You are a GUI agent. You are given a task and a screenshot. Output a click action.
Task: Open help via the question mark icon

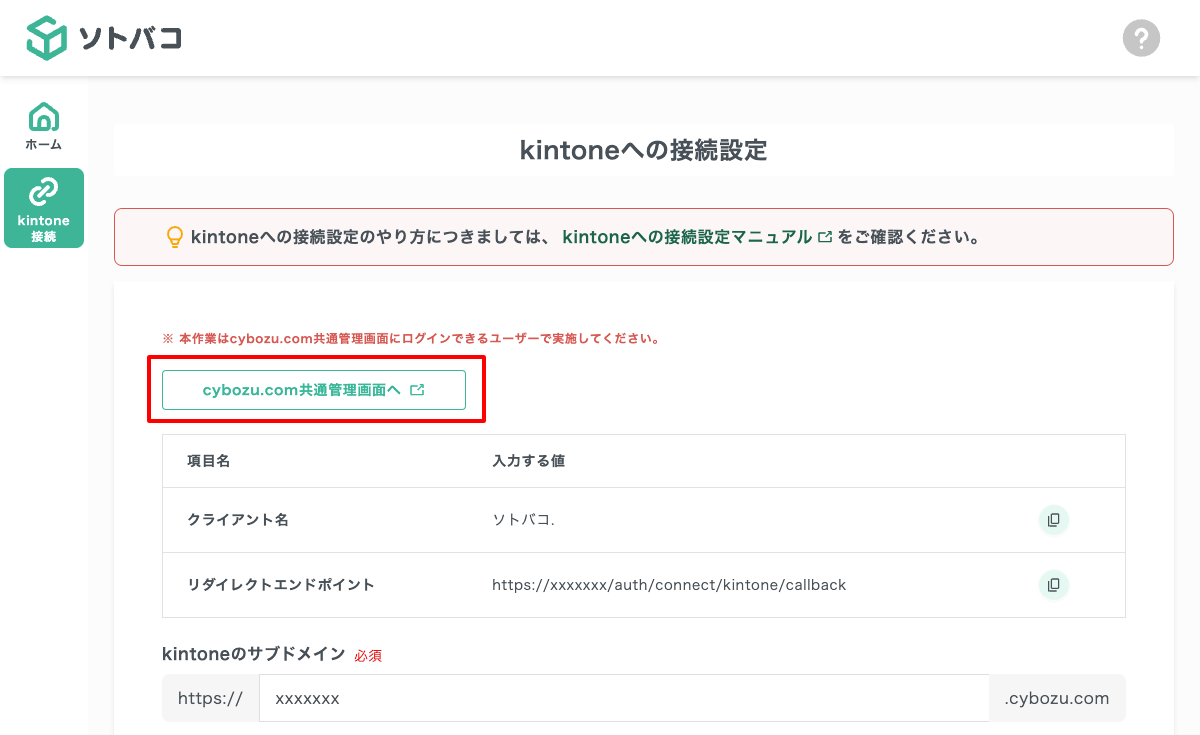(x=1141, y=38)
